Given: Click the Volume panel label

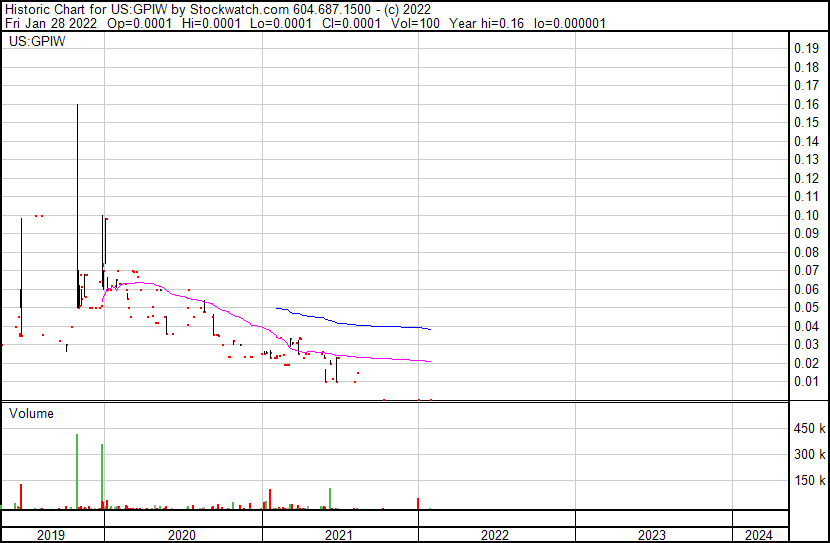Looking at the screenshot, I should pos(31,413).
